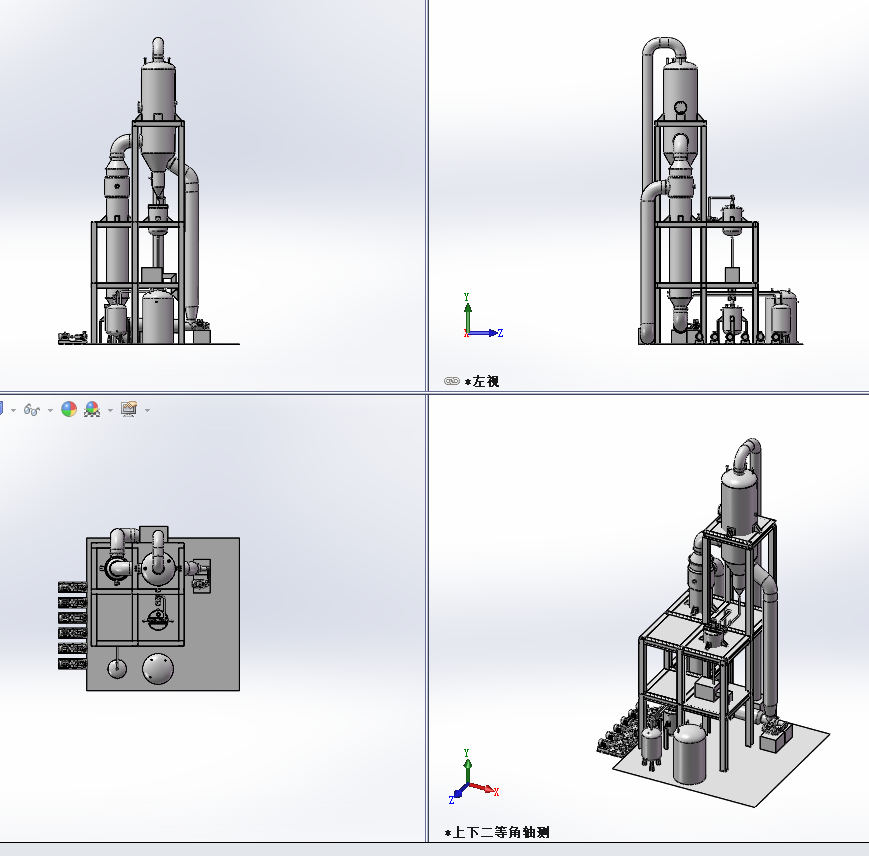Select the top-view model in lower-left viewport
This screenshot has width=869, height=856.
coord(149,608)
